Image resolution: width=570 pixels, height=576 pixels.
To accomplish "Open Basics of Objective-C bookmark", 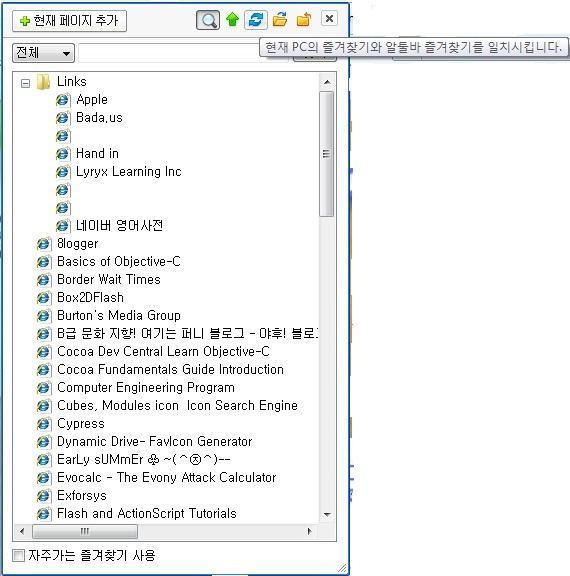I will pyautogui.click(x=119, y=262).
